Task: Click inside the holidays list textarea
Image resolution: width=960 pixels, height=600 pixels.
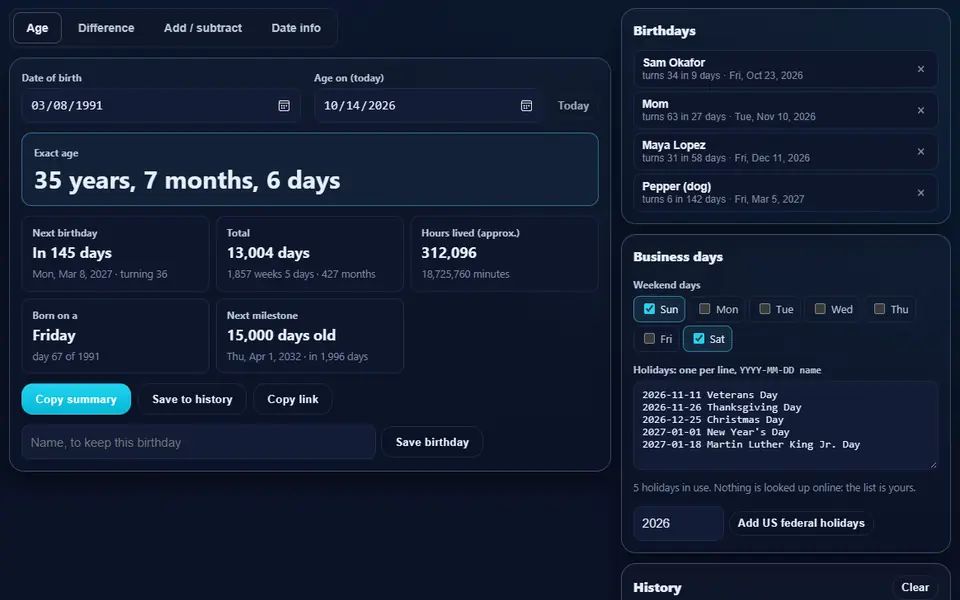Action: (786, 426)
